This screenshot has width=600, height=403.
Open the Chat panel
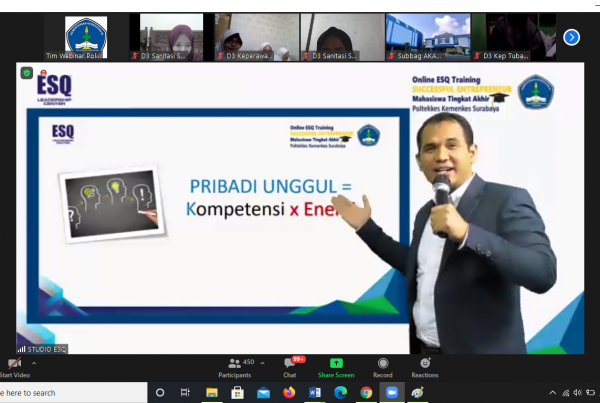289,366
